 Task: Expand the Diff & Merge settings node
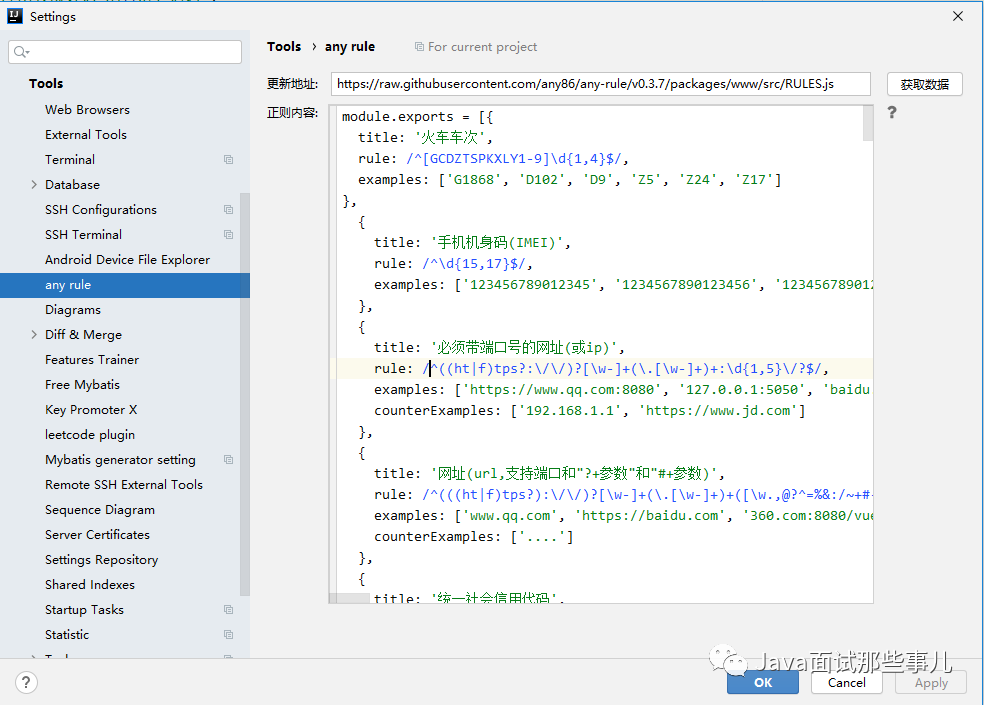(34, 335)
